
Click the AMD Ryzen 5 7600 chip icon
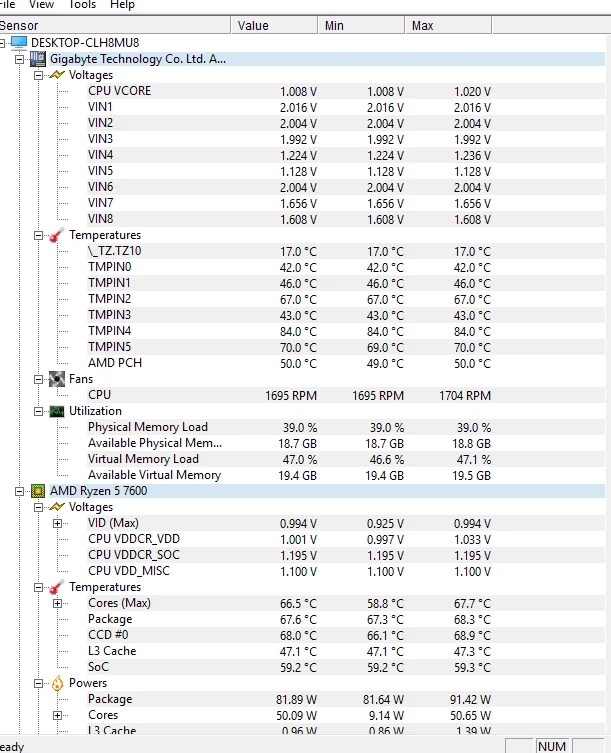pyautogui.click(x=38, y=491)
